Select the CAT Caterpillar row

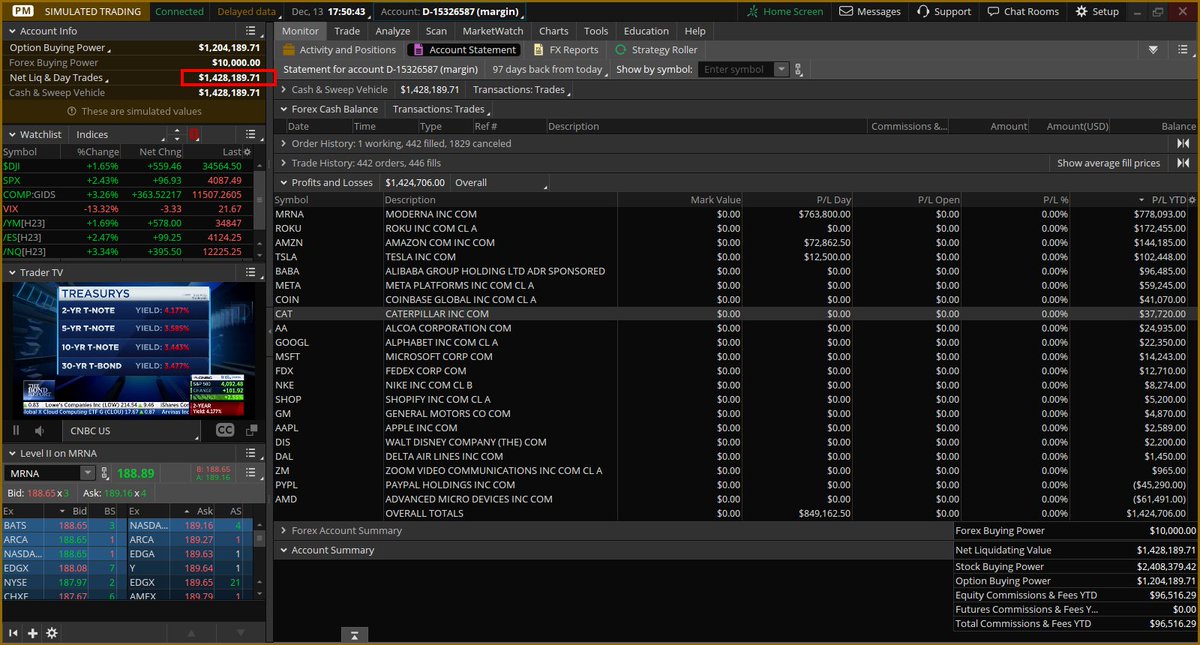point(736,313)
